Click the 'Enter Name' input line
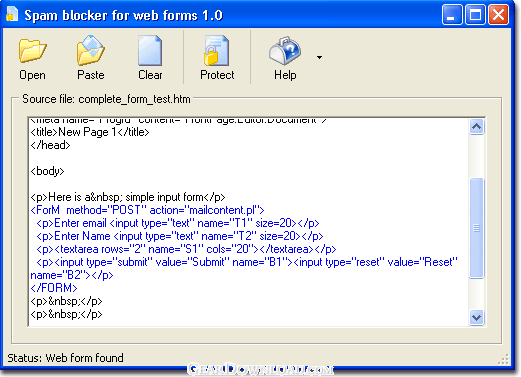The height and width of the screenshot is (377, 521). [180, 236]
